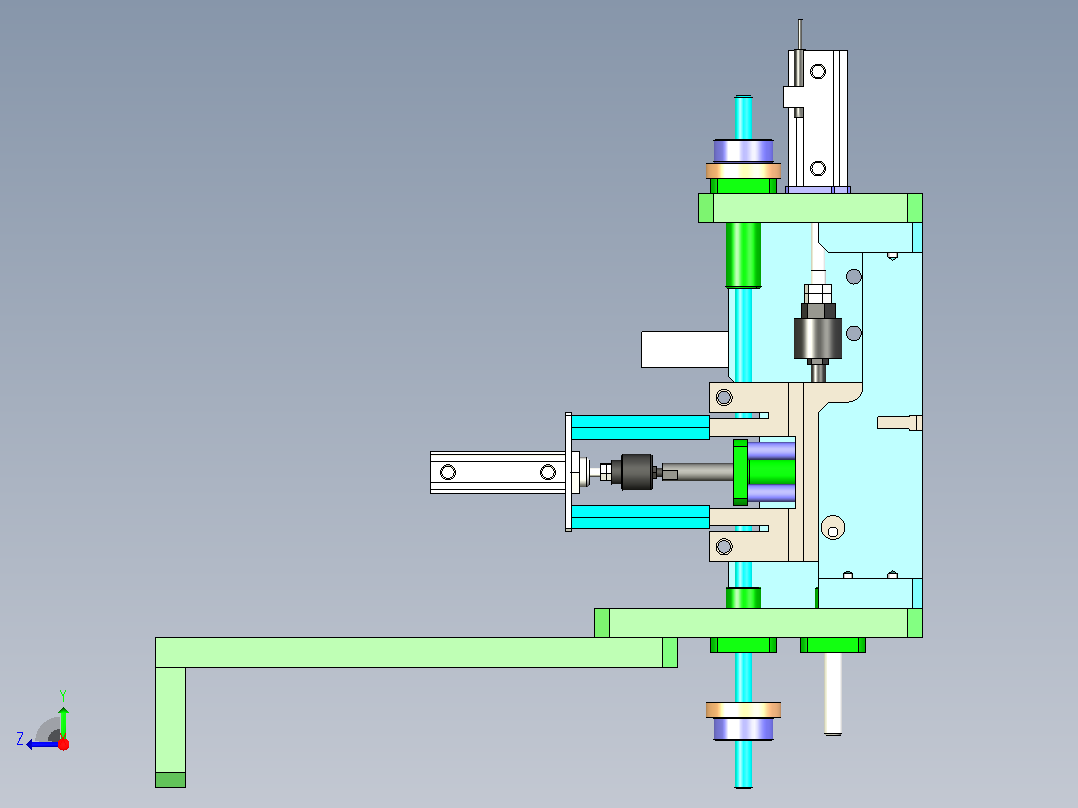Select the vertical white cylinder on the top plate
Viewport: 1078px width, 808px height.
point(817,118)
